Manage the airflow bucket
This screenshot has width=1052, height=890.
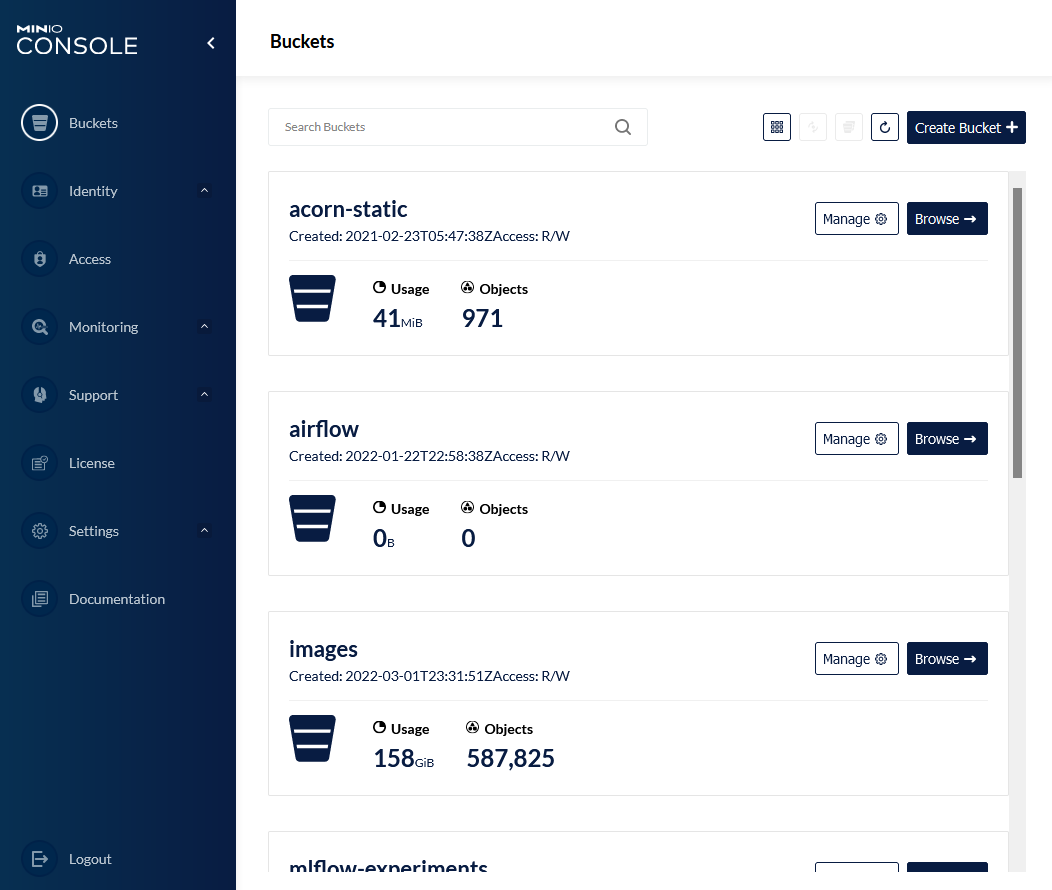point(856,439)
